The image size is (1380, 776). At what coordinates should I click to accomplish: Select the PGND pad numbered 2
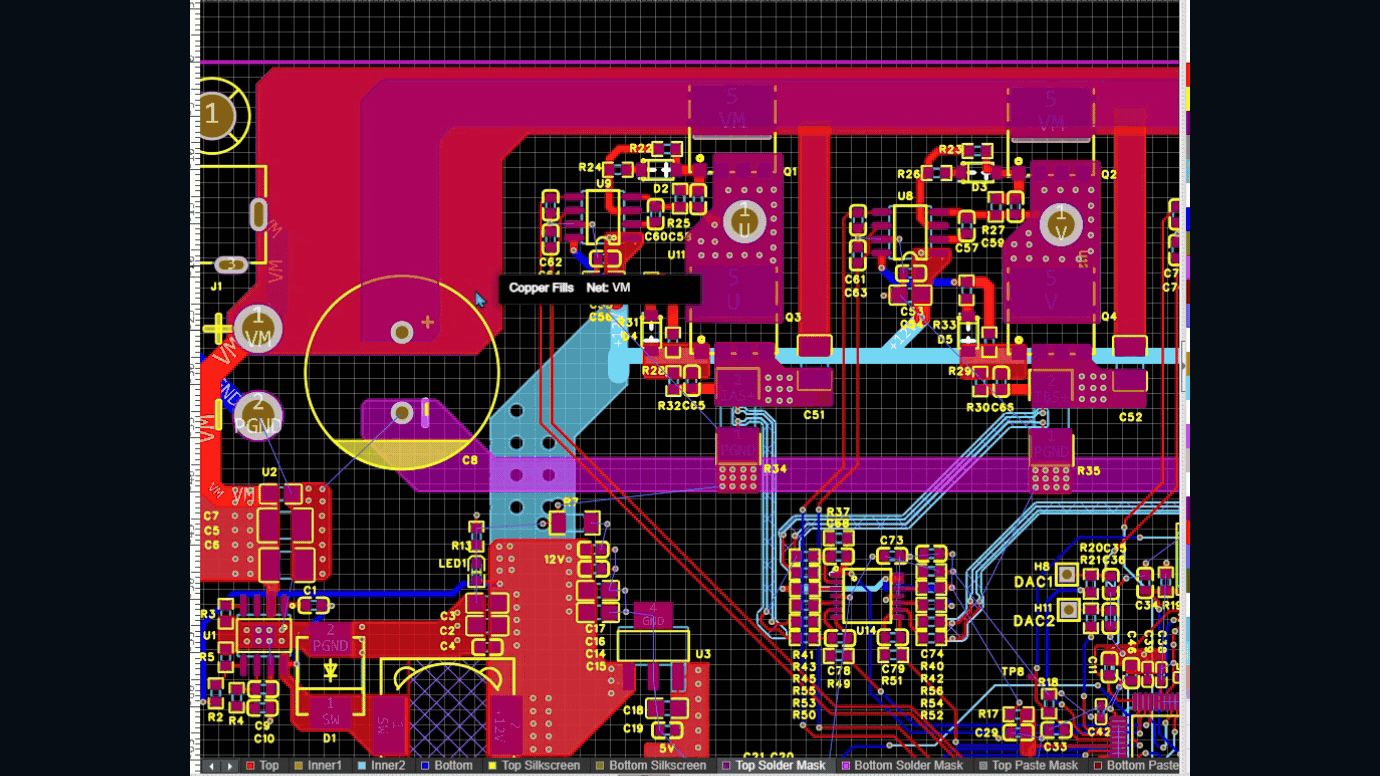(258, 414)
